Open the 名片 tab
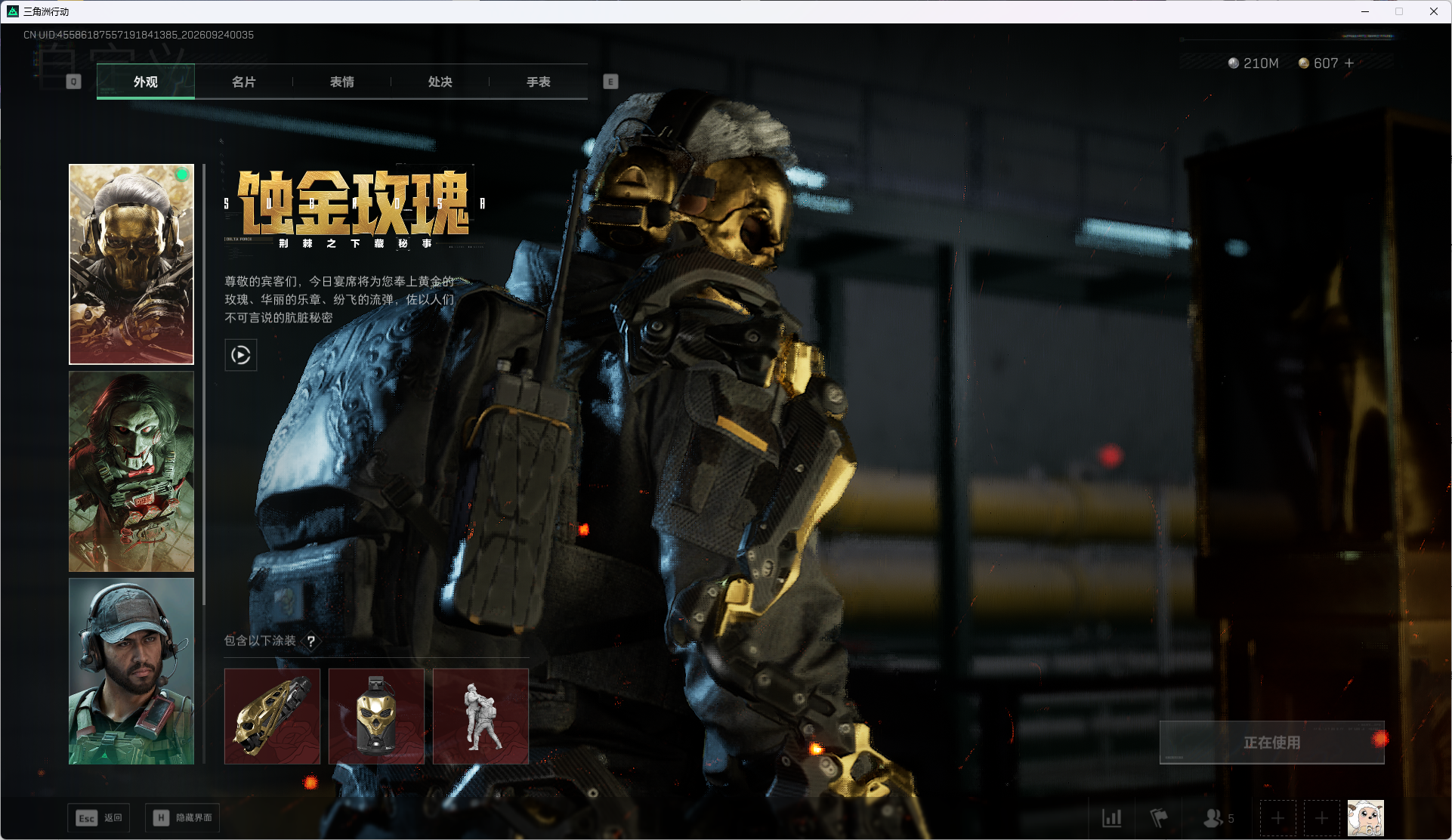This screenshot has height=840, width=1452. 244,82
